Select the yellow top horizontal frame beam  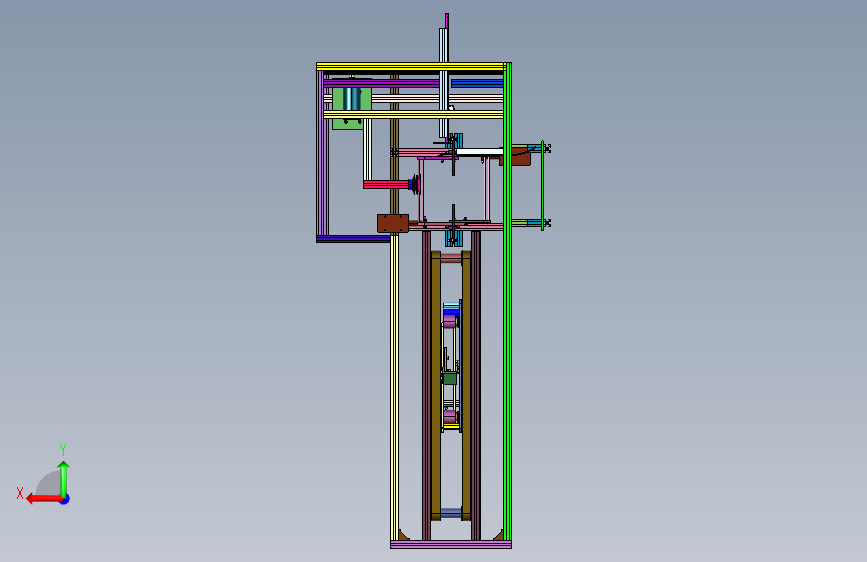tap(410, 66)
